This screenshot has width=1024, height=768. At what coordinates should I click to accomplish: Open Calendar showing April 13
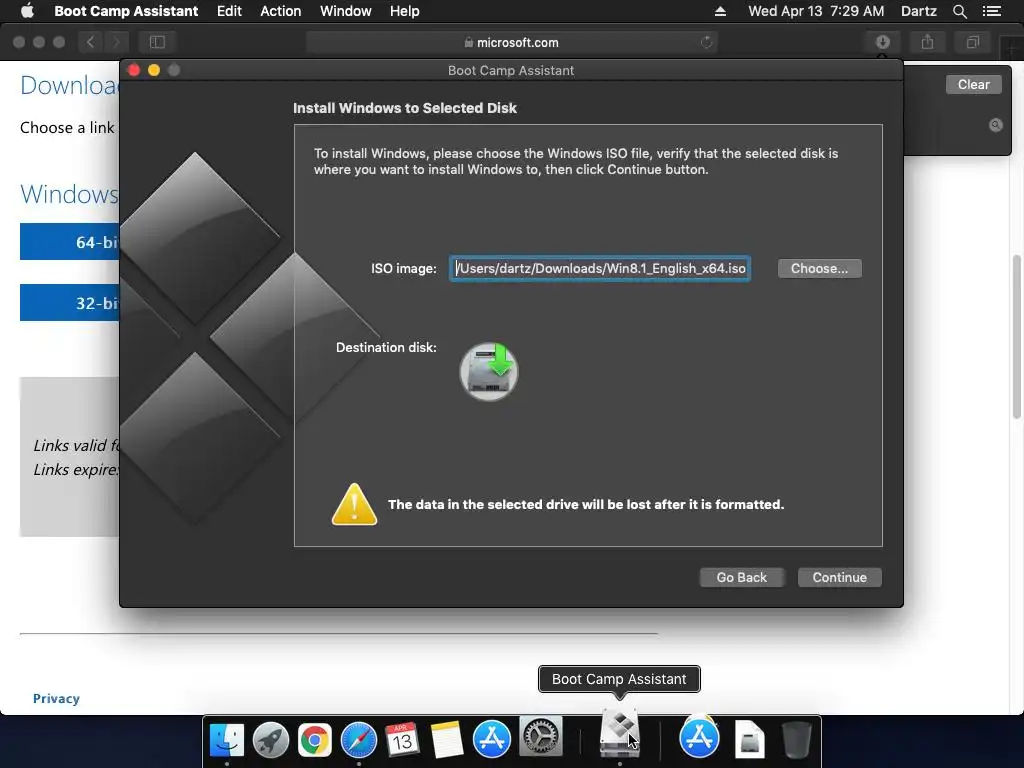[402, 740]
